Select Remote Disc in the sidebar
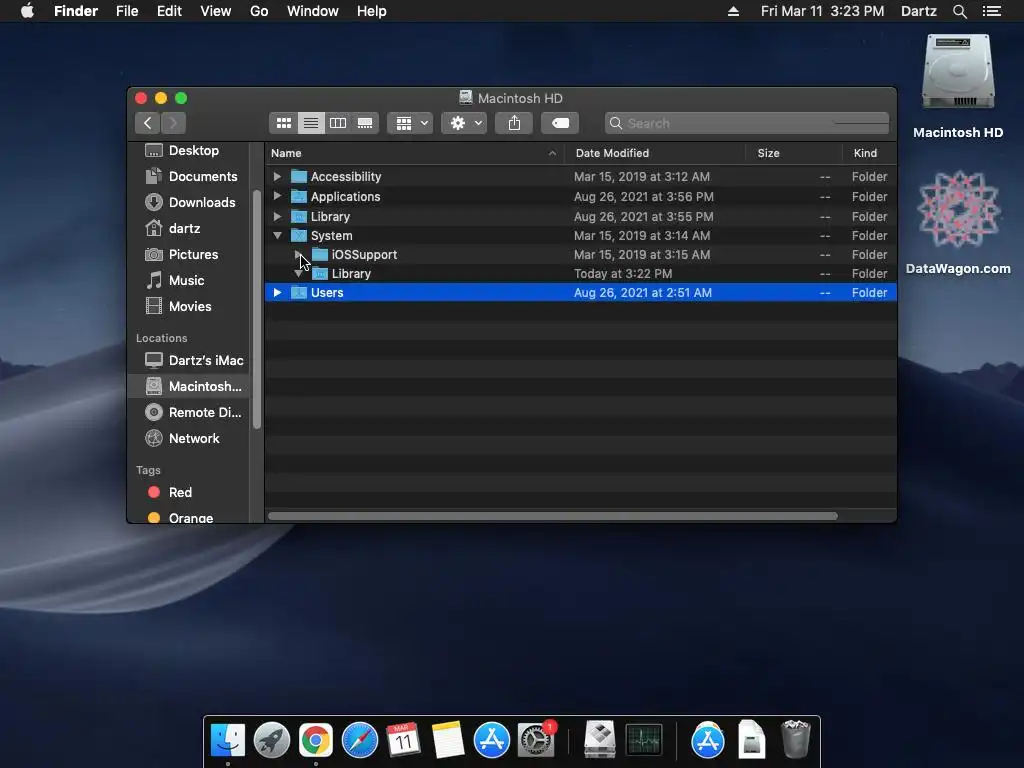1024x768 pixels. click(x=189, y=412)
